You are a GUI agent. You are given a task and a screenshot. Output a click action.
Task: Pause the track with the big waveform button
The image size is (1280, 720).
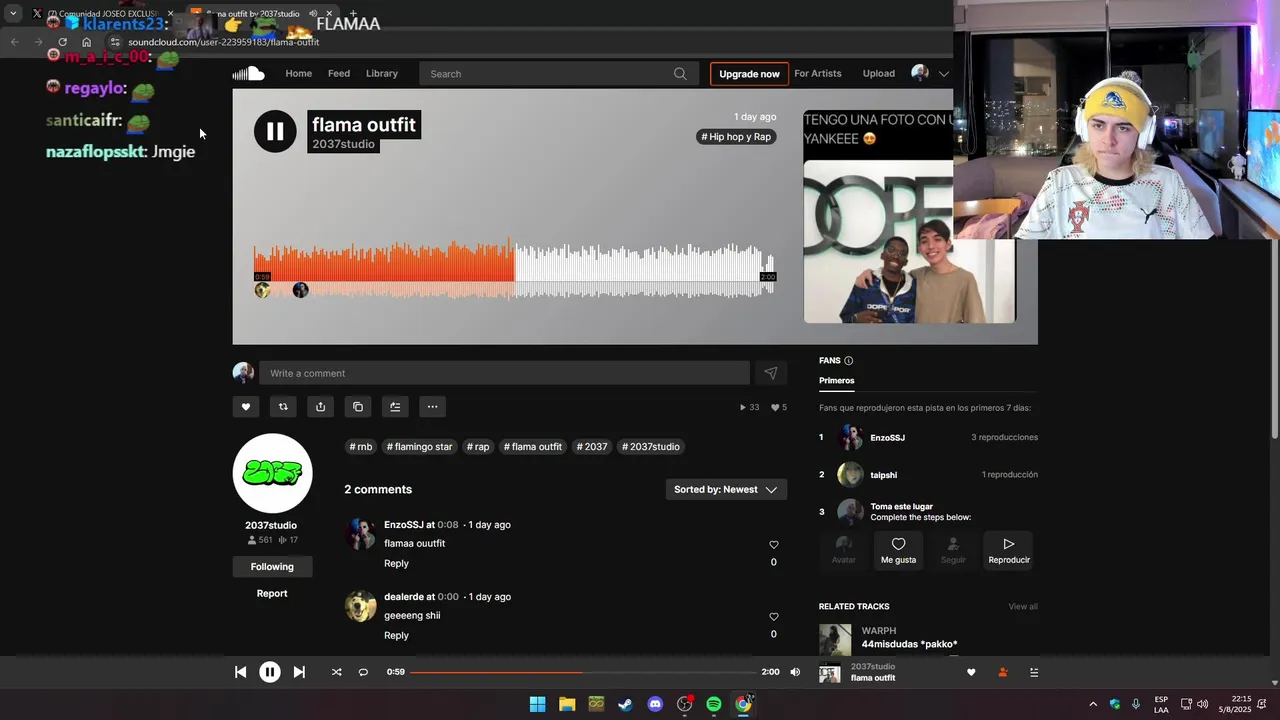(x=275, y=131)
